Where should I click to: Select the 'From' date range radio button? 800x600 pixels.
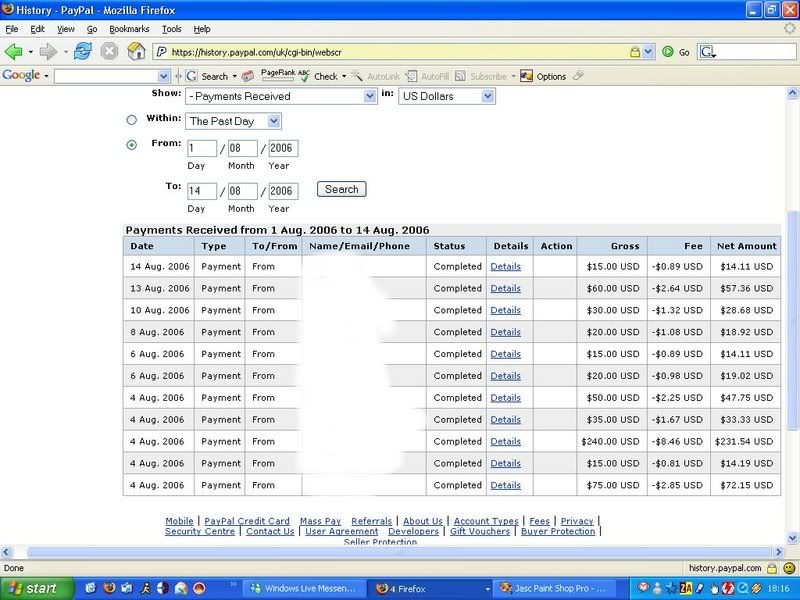tap(132, 145)
